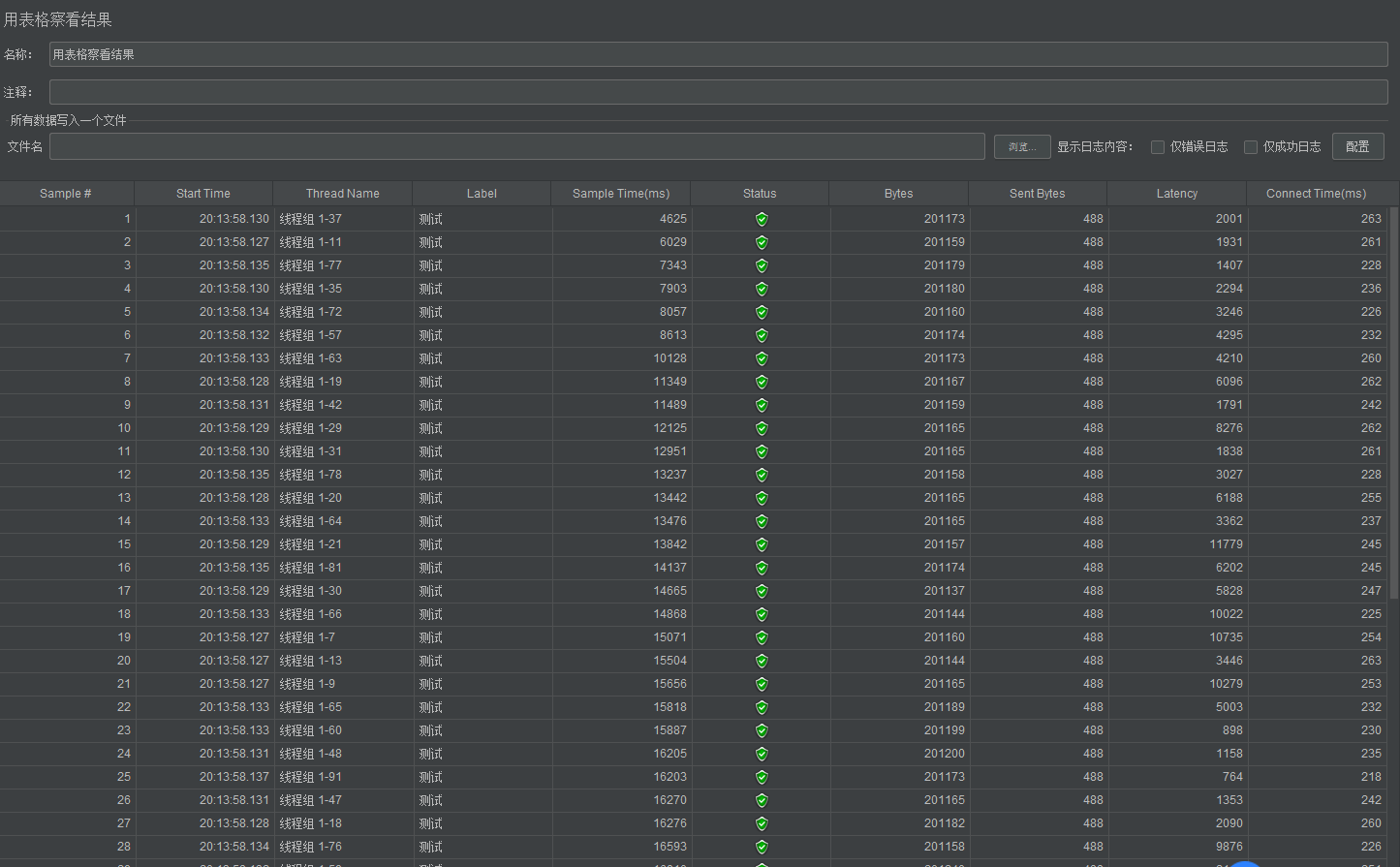Sort by Connect Time(ms) column header
The image size is (1400, 867).
[1317, 194]
